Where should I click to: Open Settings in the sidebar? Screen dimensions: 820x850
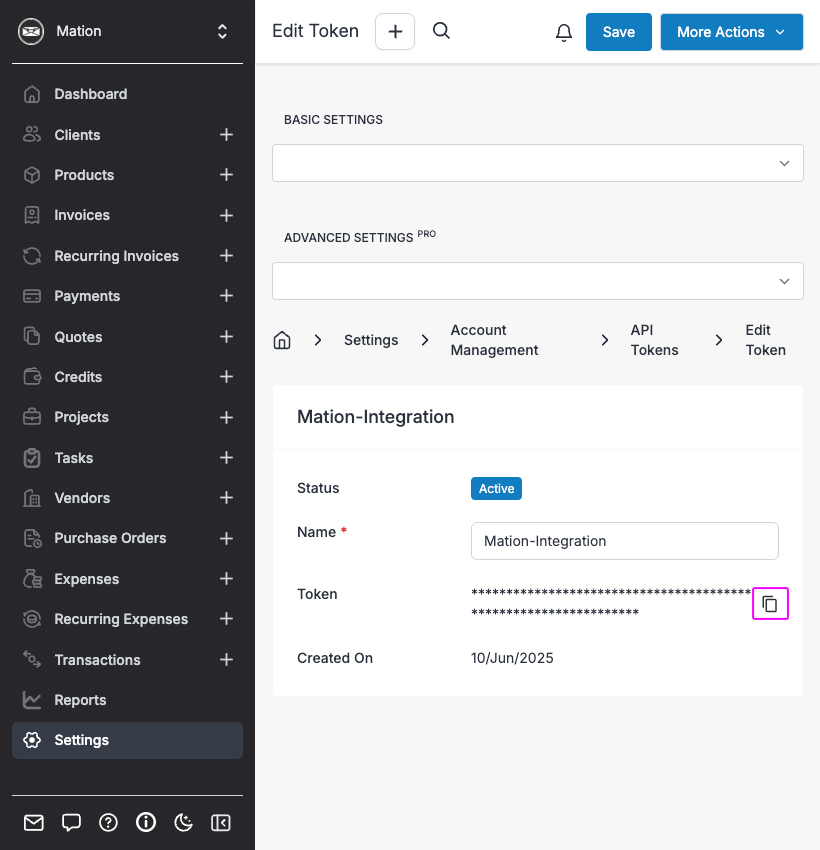click(x=127, y=740)
